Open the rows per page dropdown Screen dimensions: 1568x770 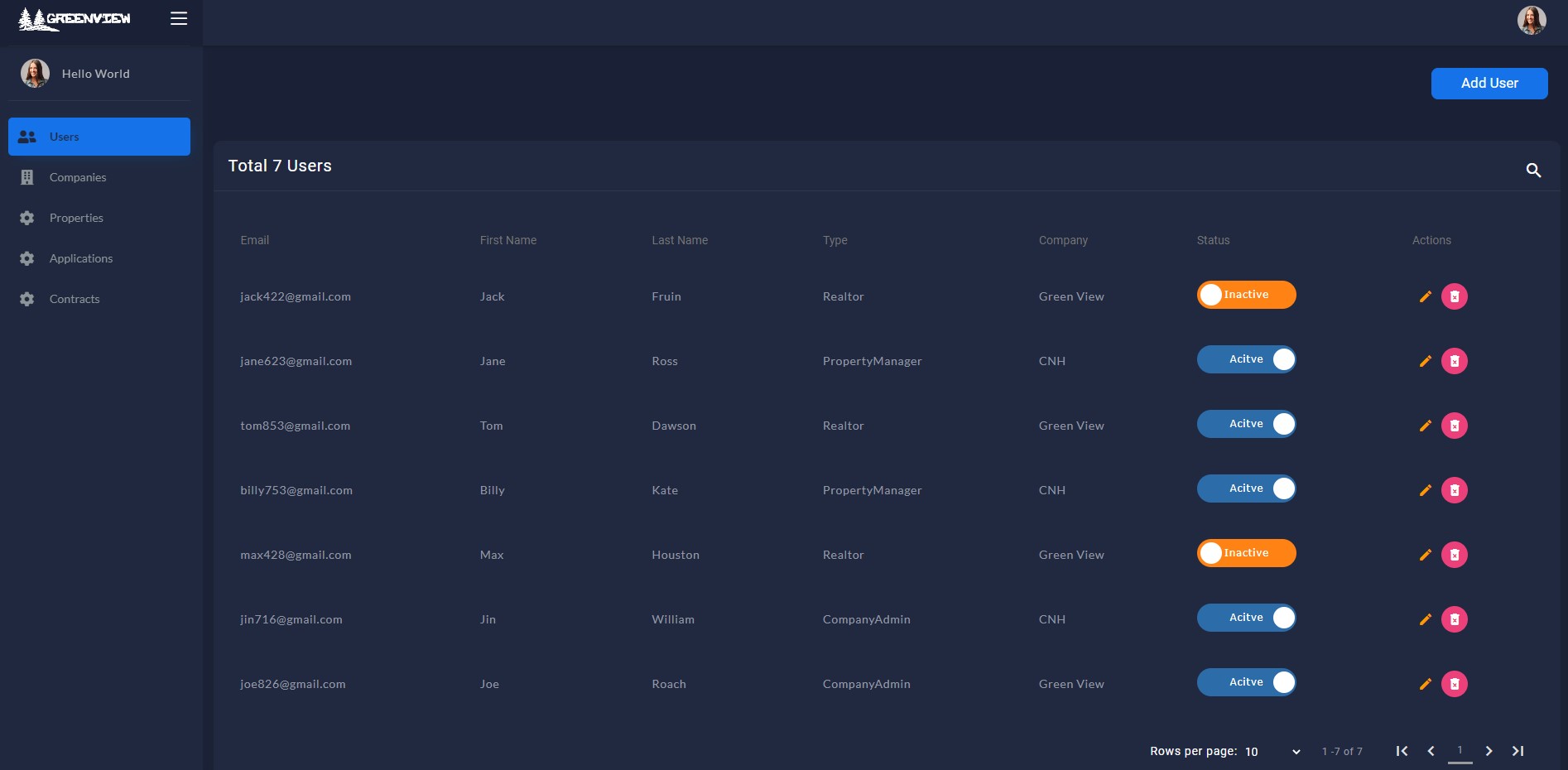(1272, 752)
